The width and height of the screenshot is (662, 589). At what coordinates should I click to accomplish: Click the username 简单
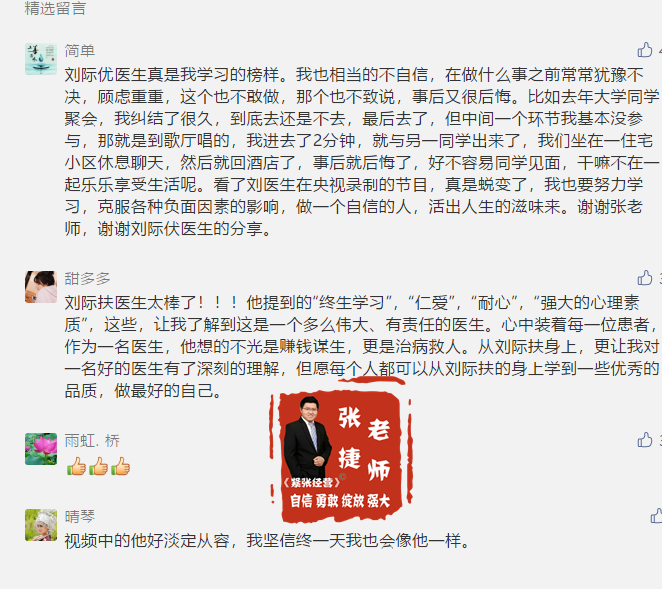(x=80, y=51)
